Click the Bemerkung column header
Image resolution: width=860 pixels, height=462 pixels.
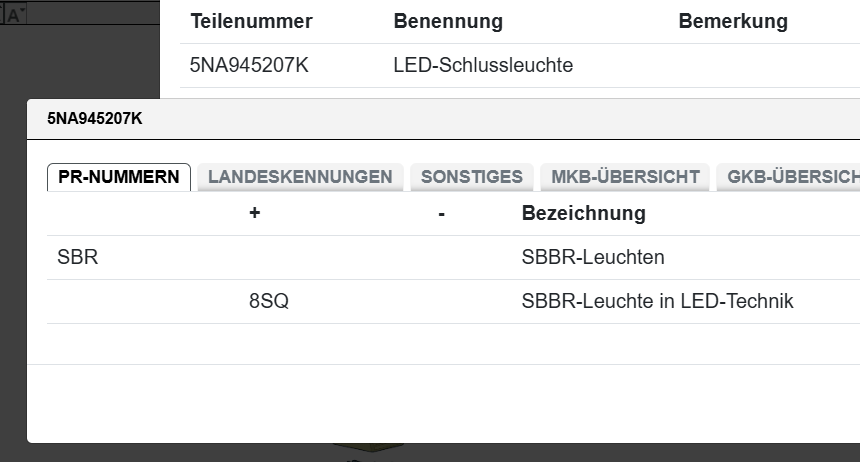click(x=733, y=21)
